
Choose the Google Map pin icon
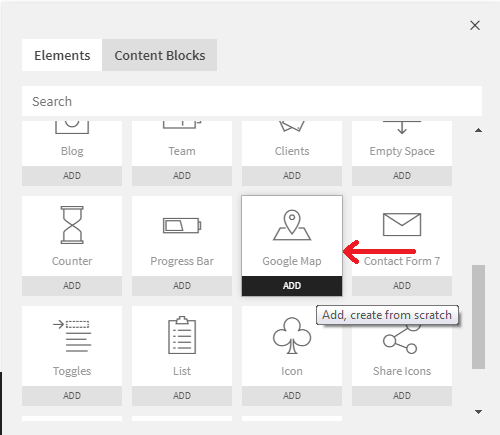coord(292,225)
